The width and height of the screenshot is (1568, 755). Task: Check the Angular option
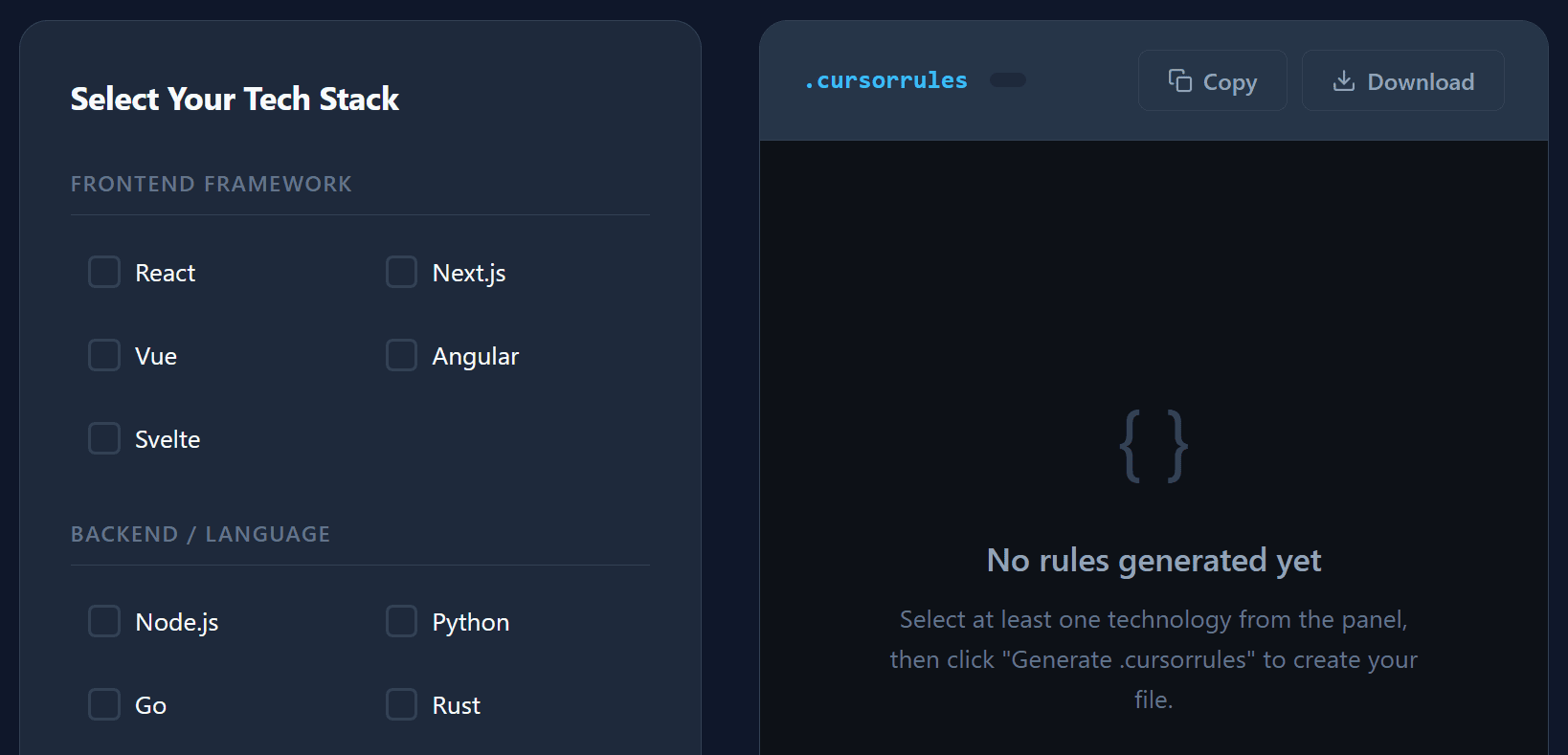pyautogui.click(x=401, y=355)
